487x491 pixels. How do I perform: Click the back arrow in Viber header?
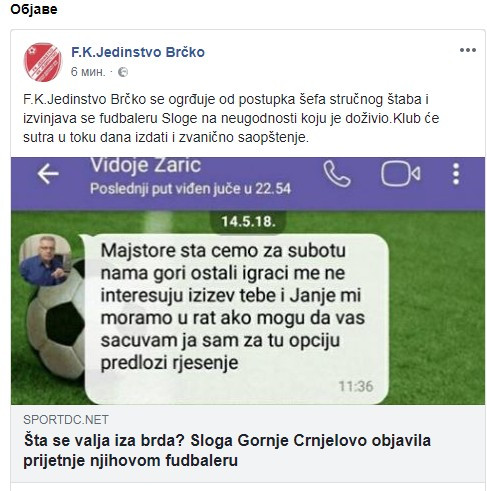pyautogui.click(x=48, y=174)
